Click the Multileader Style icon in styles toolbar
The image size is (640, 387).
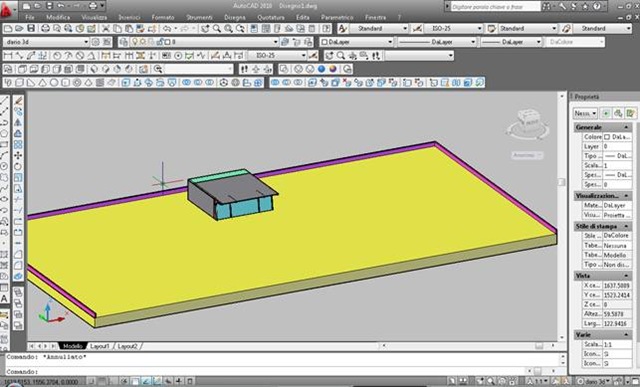[566, 29]
